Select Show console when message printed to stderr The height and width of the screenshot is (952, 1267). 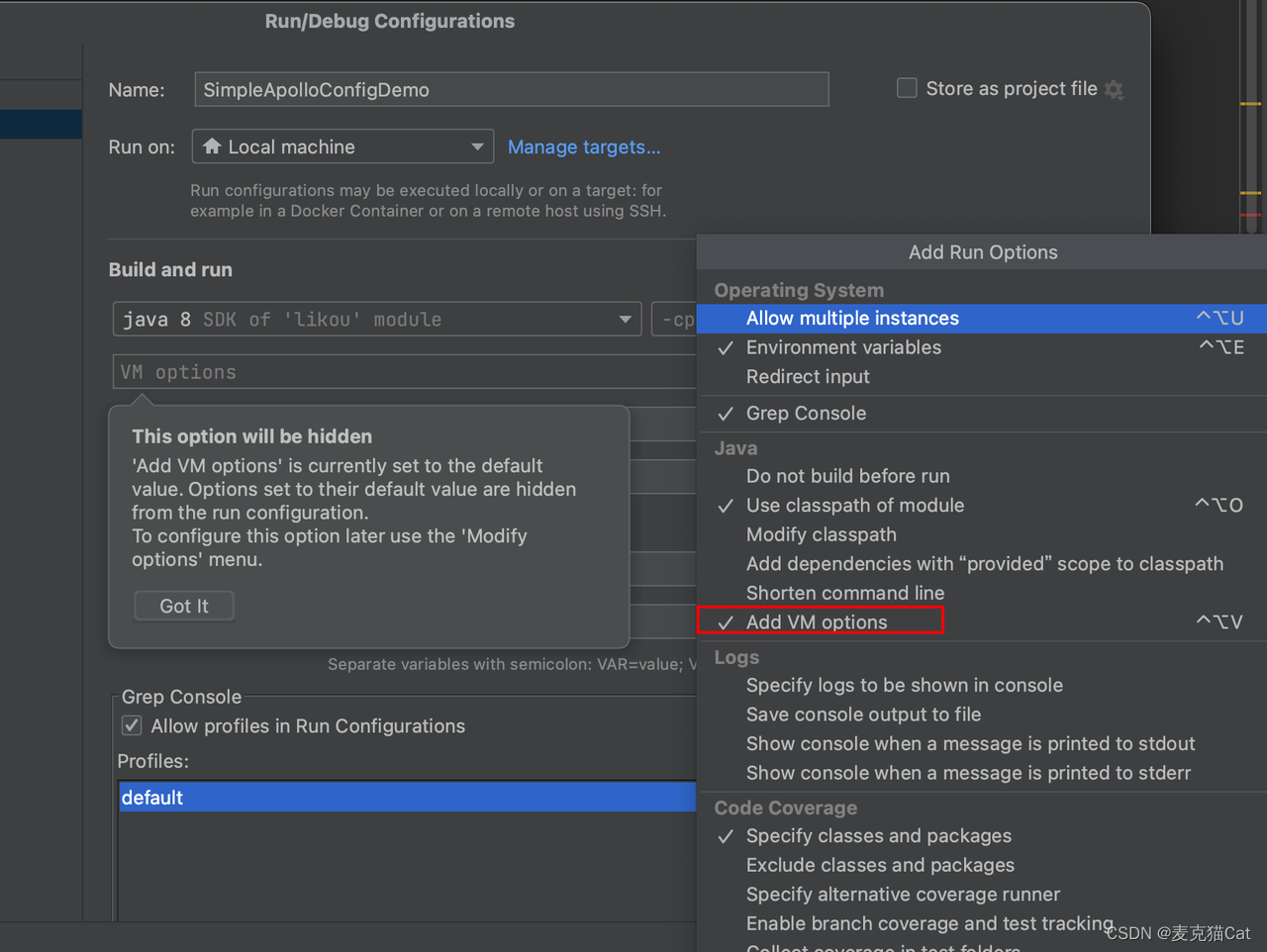coord(982,773)
